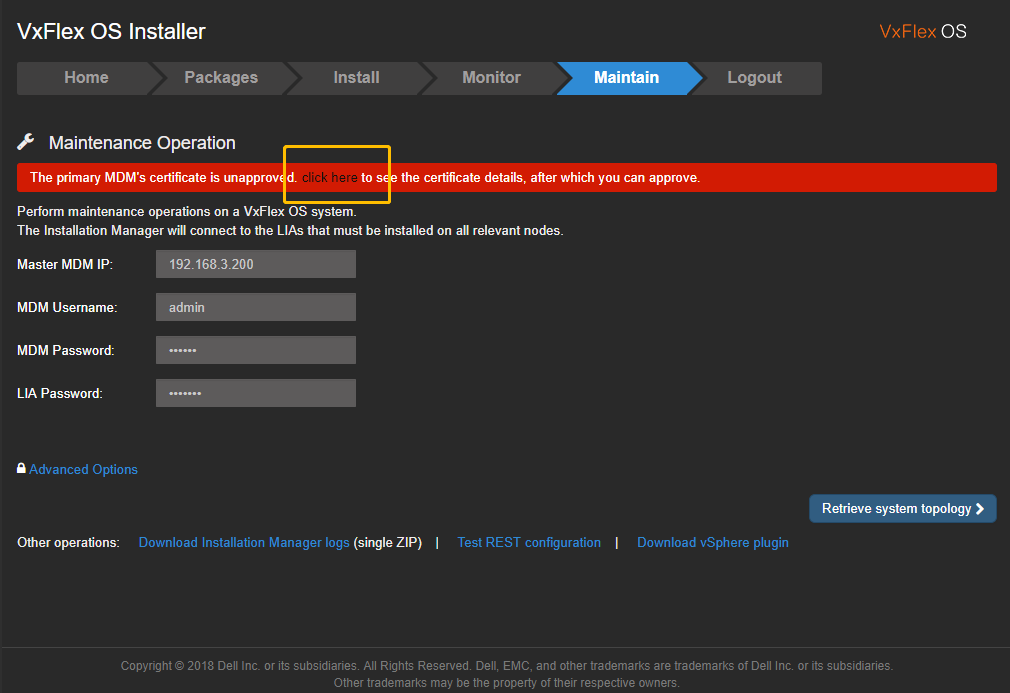Click the VxFlex OS Installer title

[111, 32]
